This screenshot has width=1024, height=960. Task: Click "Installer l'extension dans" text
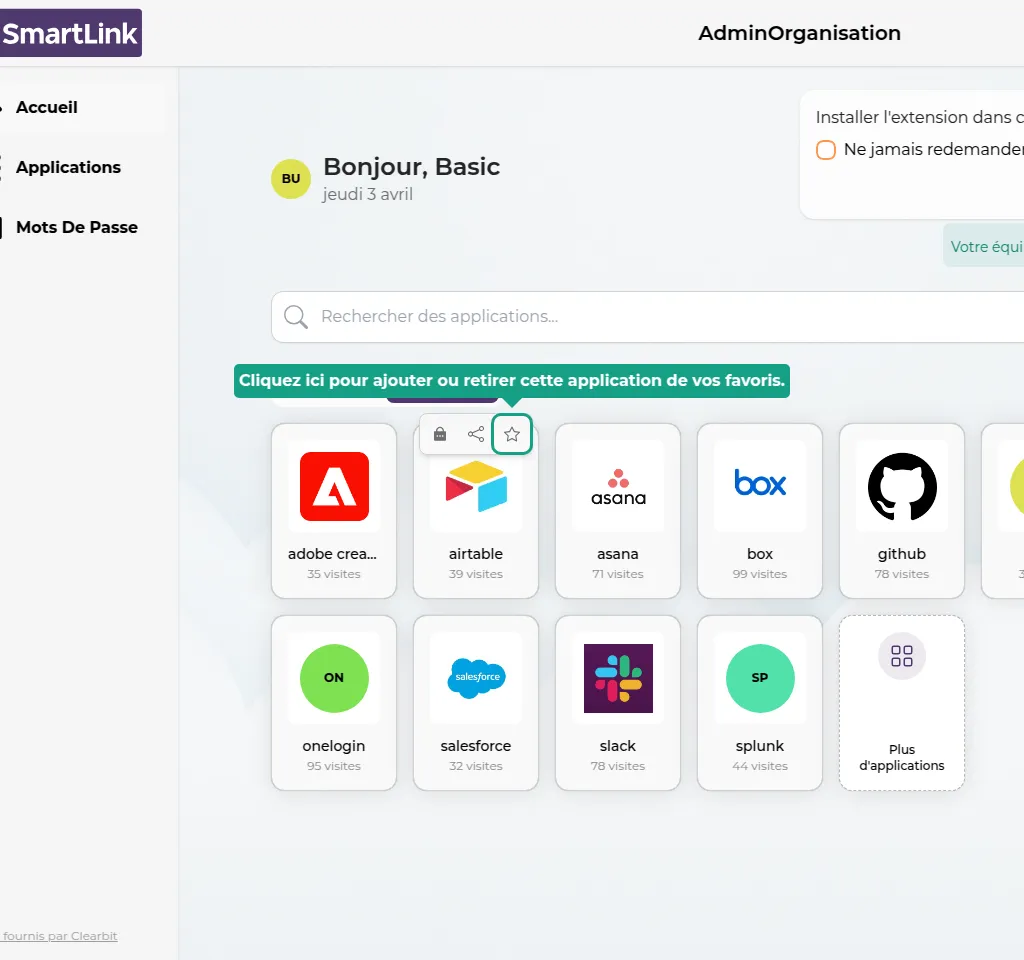(913, 118)
